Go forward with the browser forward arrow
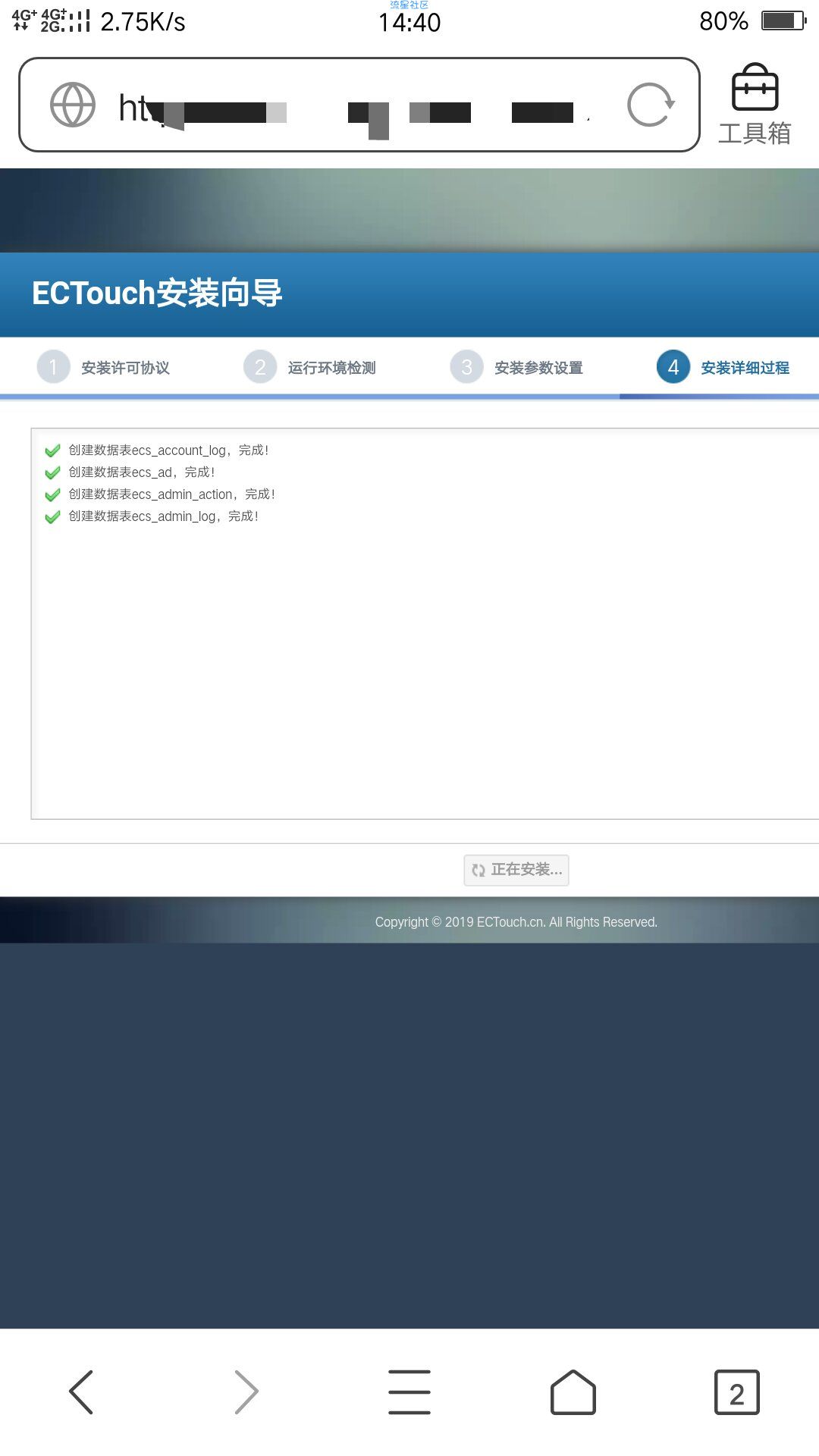819x1456 pixels. (x=246, y=1392)
